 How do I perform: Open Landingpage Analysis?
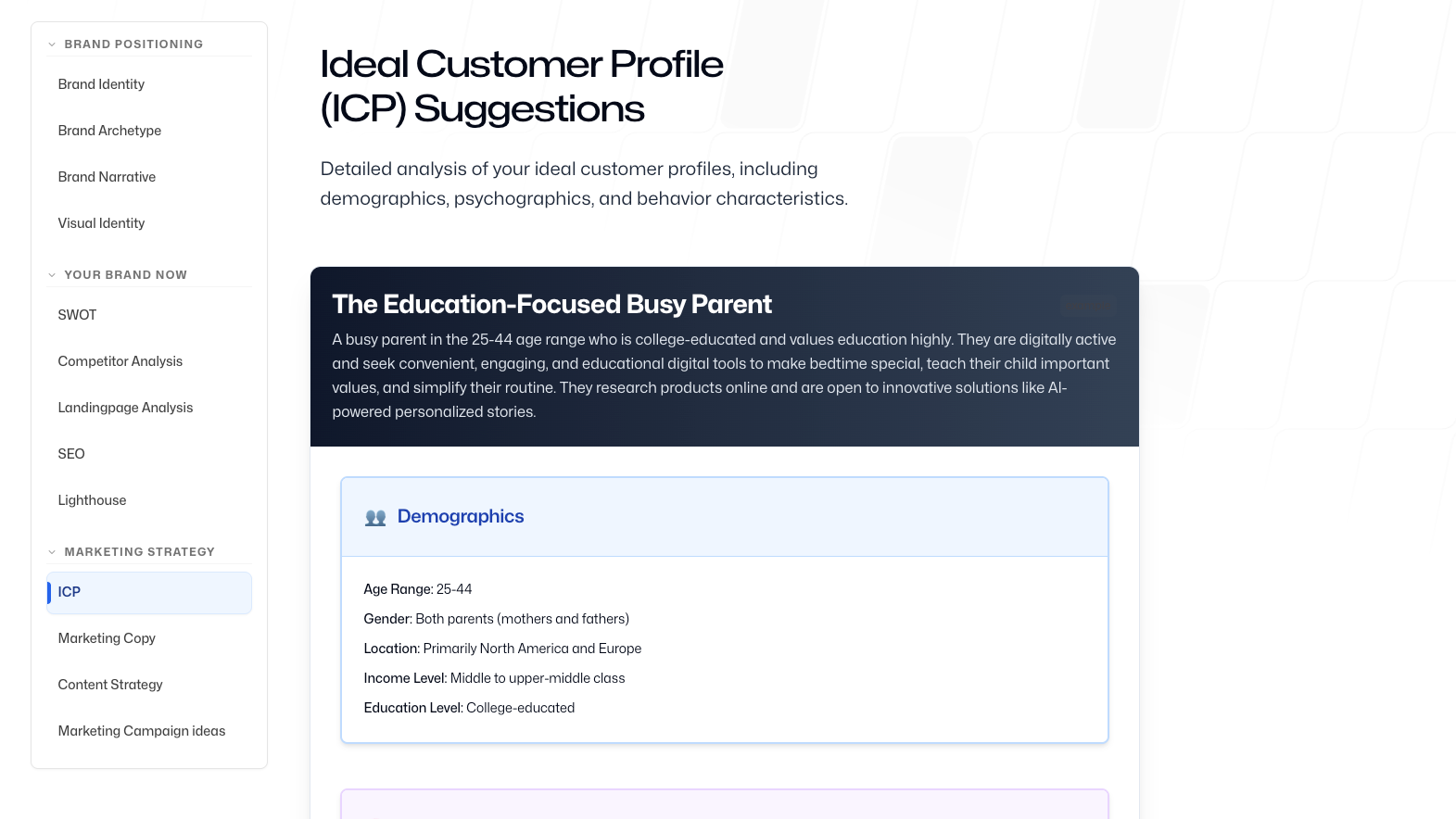(x=125, y=408)
